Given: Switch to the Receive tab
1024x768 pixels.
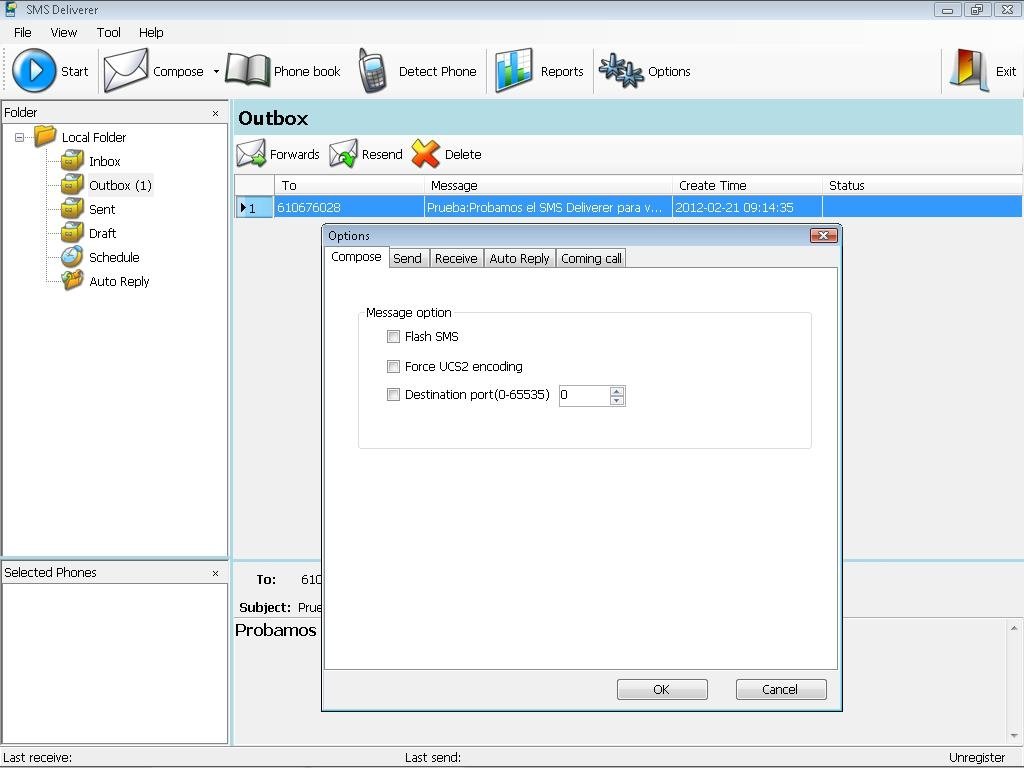Looking at the screenshot, I should click(x=456, y=259).
